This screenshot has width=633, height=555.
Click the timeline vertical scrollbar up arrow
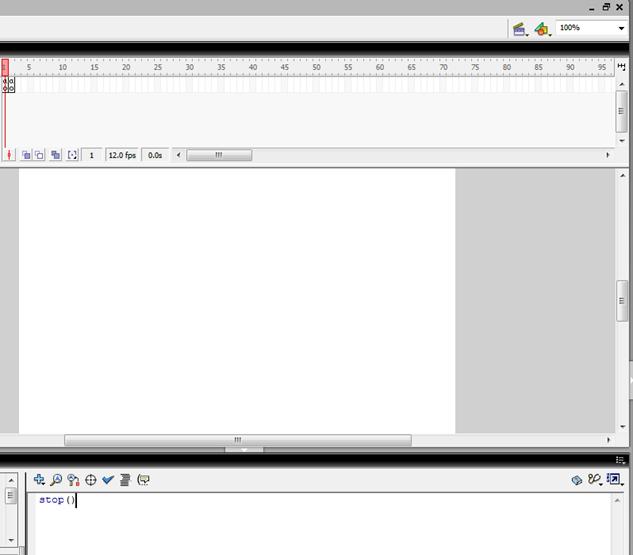coord(622,84)
